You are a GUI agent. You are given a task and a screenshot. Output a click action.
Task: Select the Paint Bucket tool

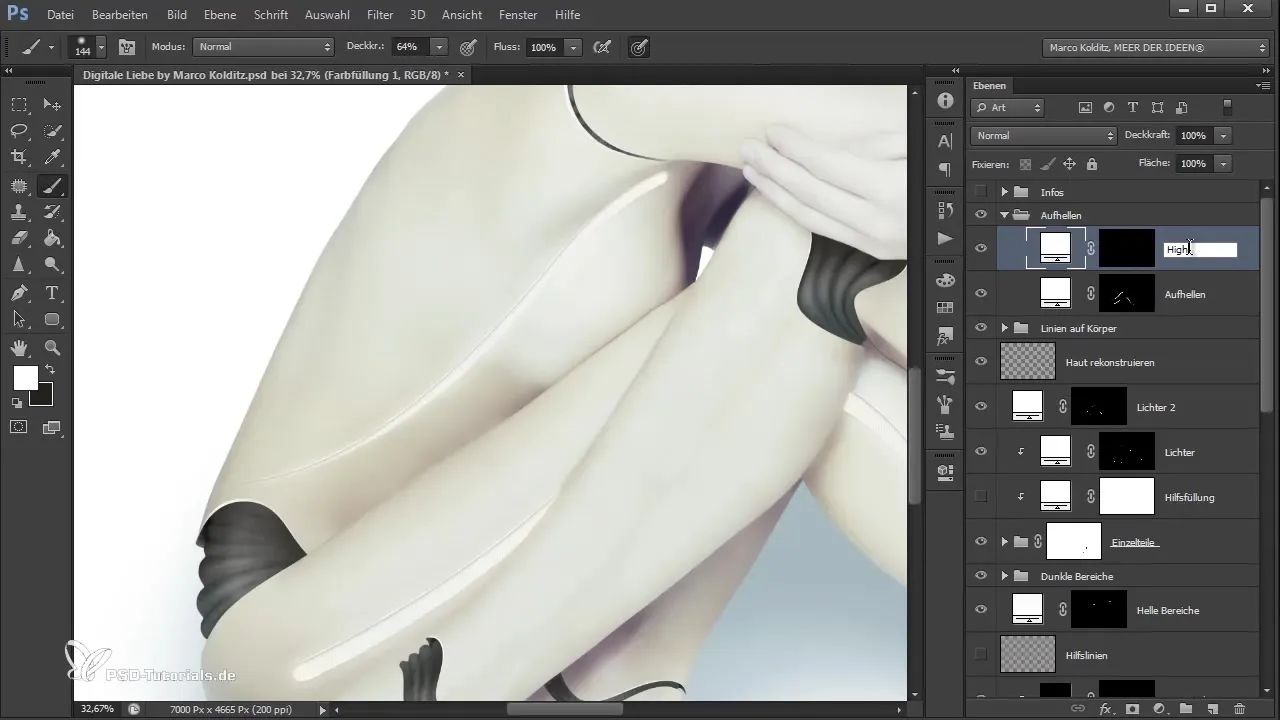(53, 239)
